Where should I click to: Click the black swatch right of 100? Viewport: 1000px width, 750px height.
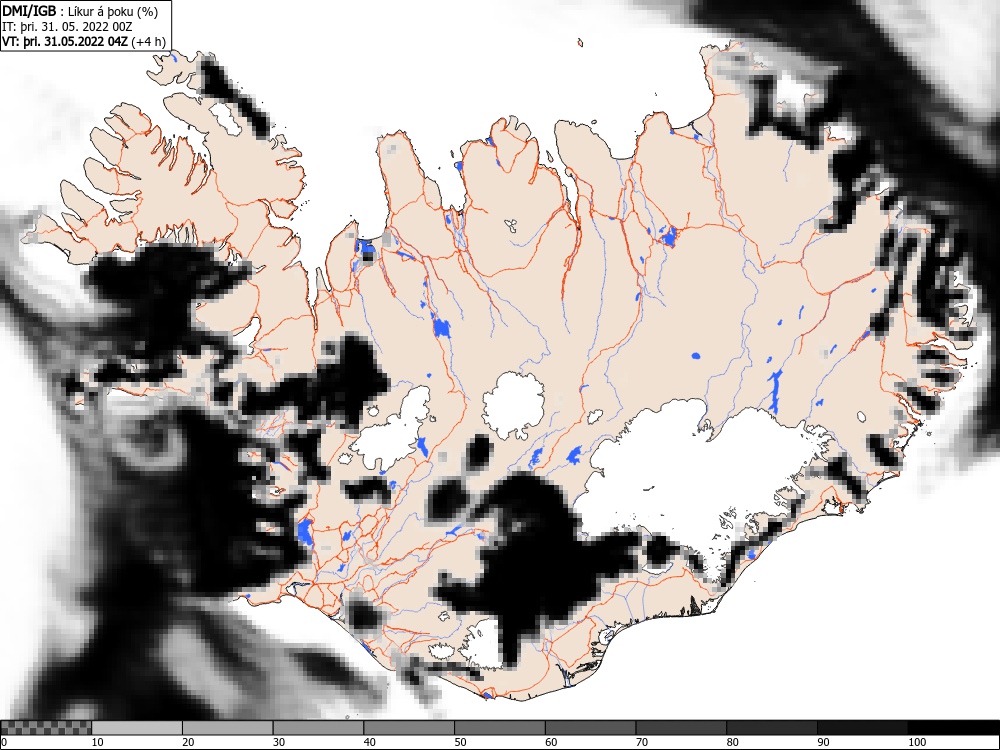coord(953,728)
